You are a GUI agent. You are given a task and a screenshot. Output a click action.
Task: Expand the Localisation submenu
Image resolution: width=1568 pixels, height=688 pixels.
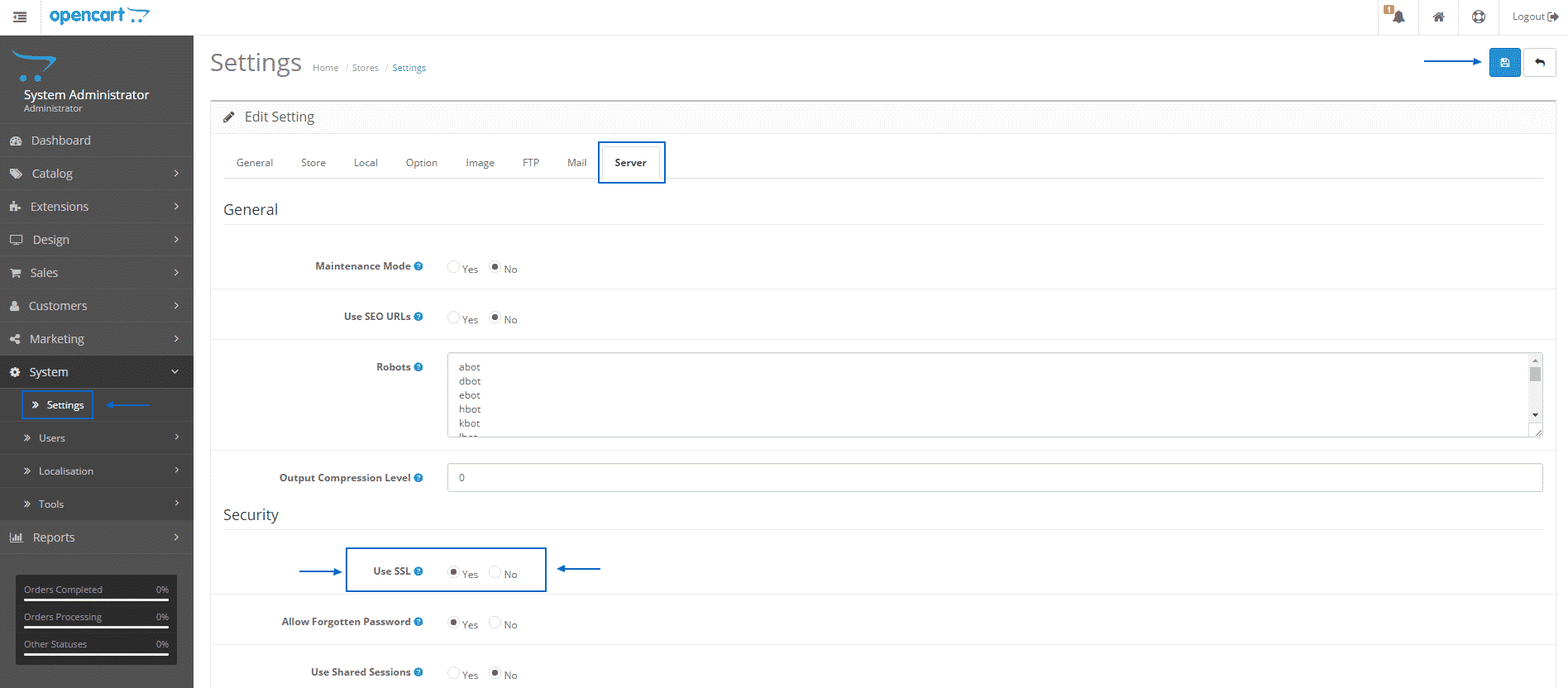point(97,471)
